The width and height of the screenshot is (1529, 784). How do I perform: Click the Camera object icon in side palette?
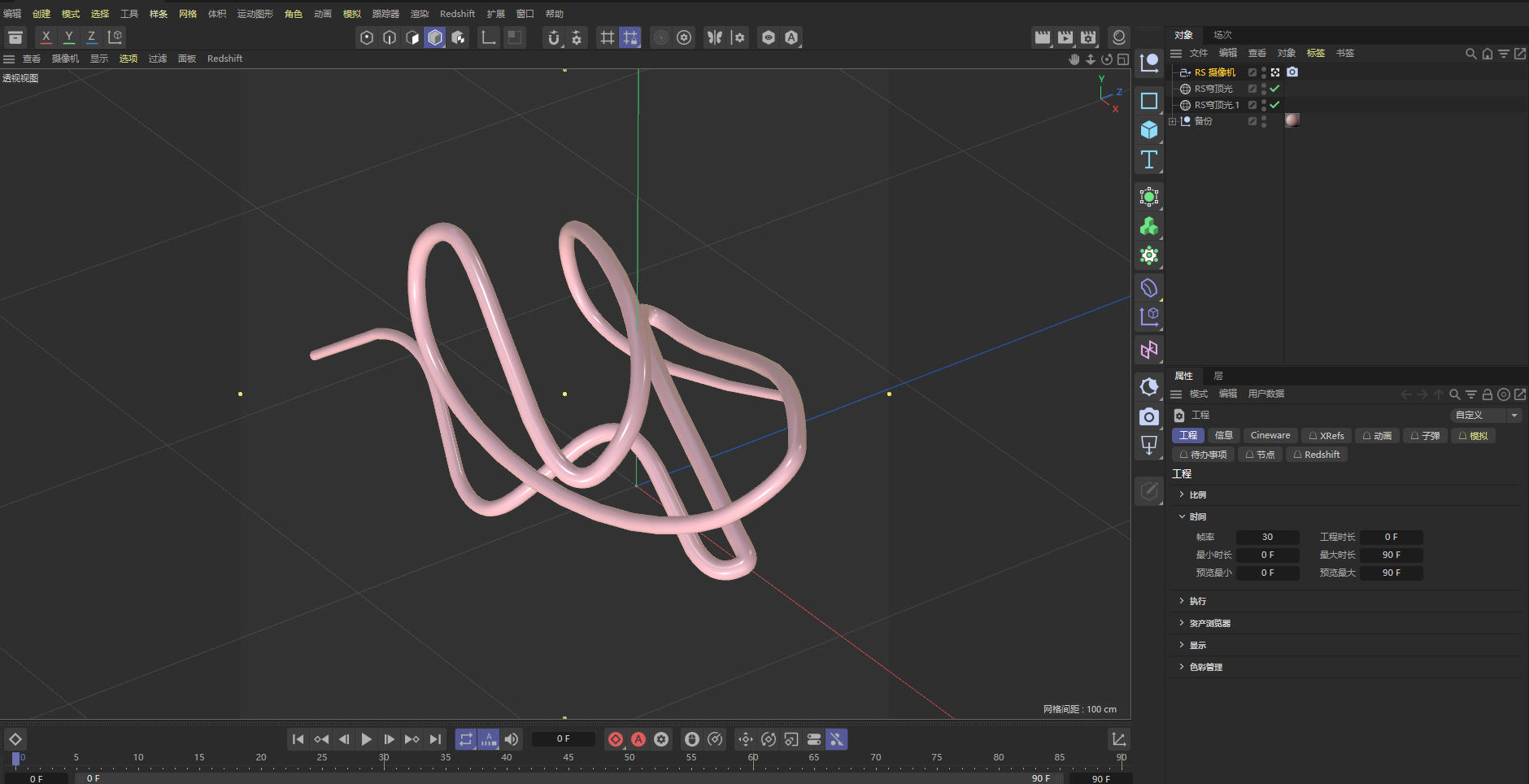[1149, 416]
